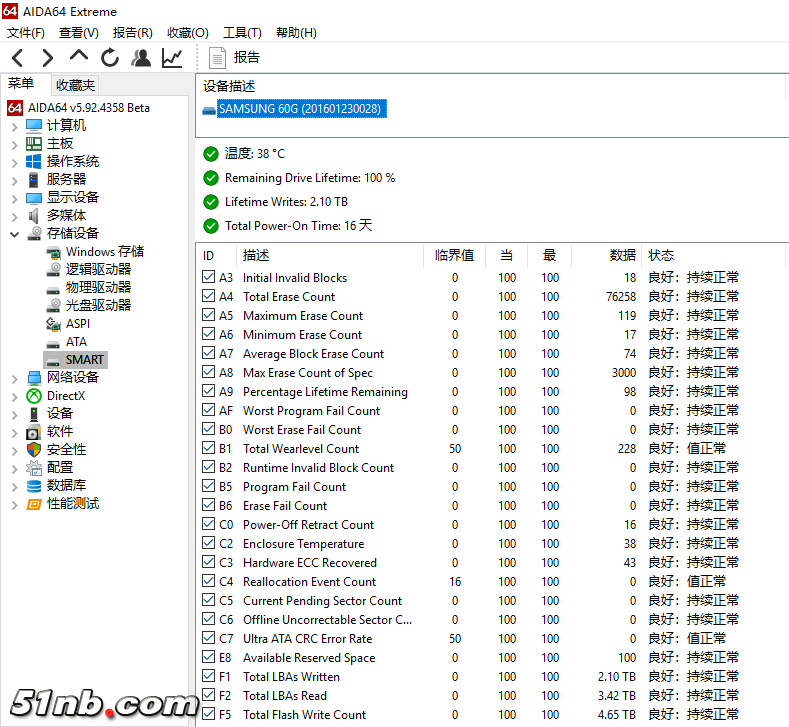Expand the 网络设备 tree node
The height and width of the screenshot is (727, 789).
tap(14, 378)
